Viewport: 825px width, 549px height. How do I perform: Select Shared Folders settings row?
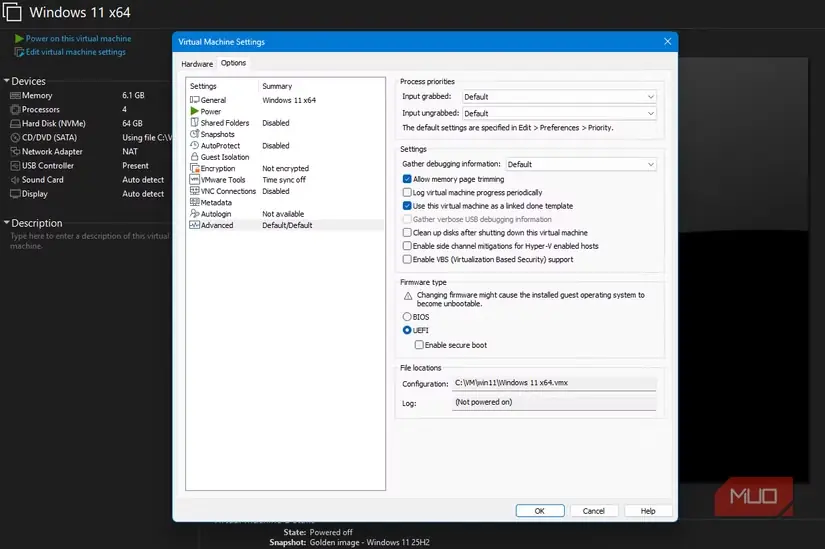click(286, 123)
